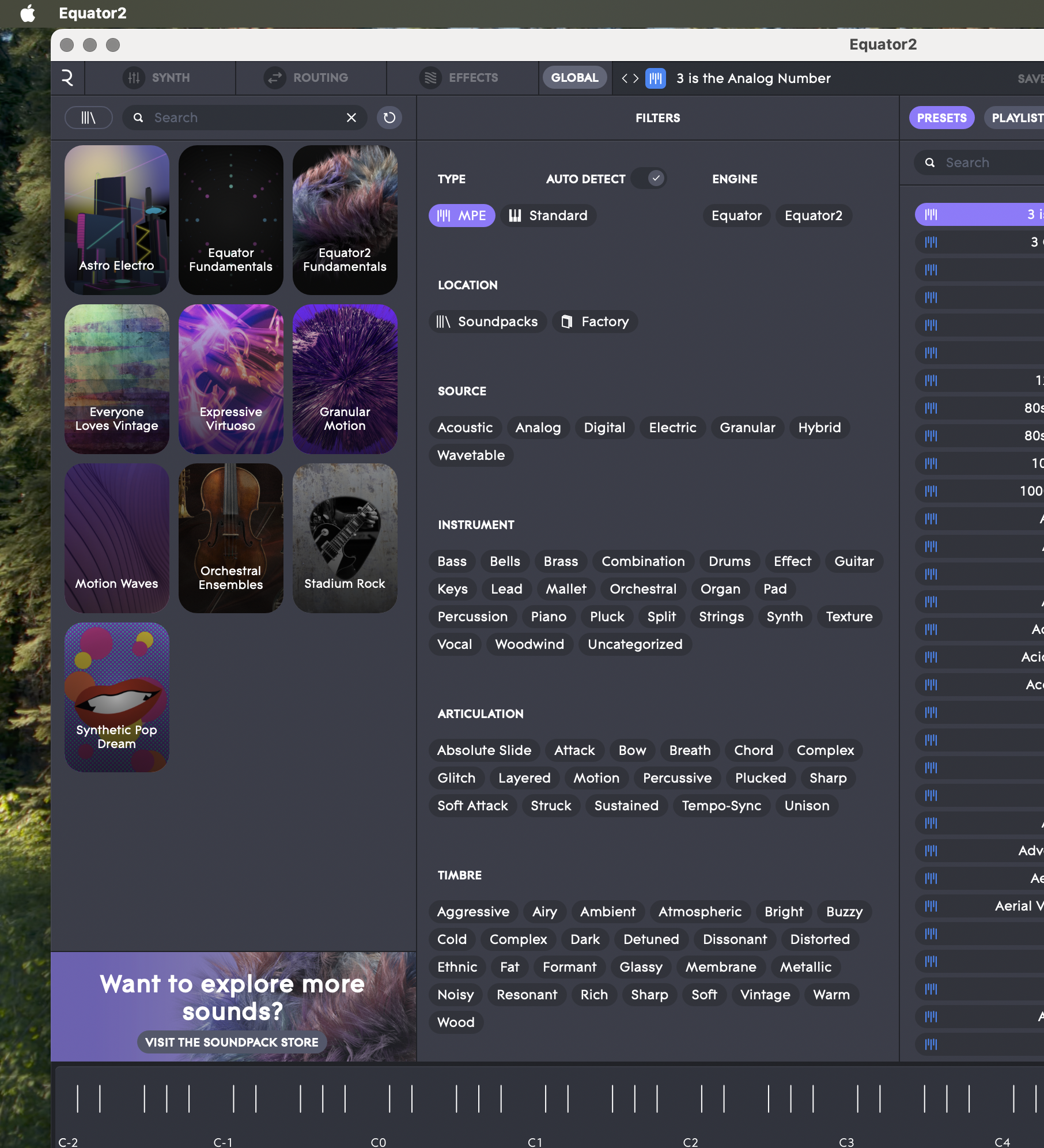1044x1148 pixels.
Task: Open the Astro Electro soundpack
Action: click(x=117, y=220)
